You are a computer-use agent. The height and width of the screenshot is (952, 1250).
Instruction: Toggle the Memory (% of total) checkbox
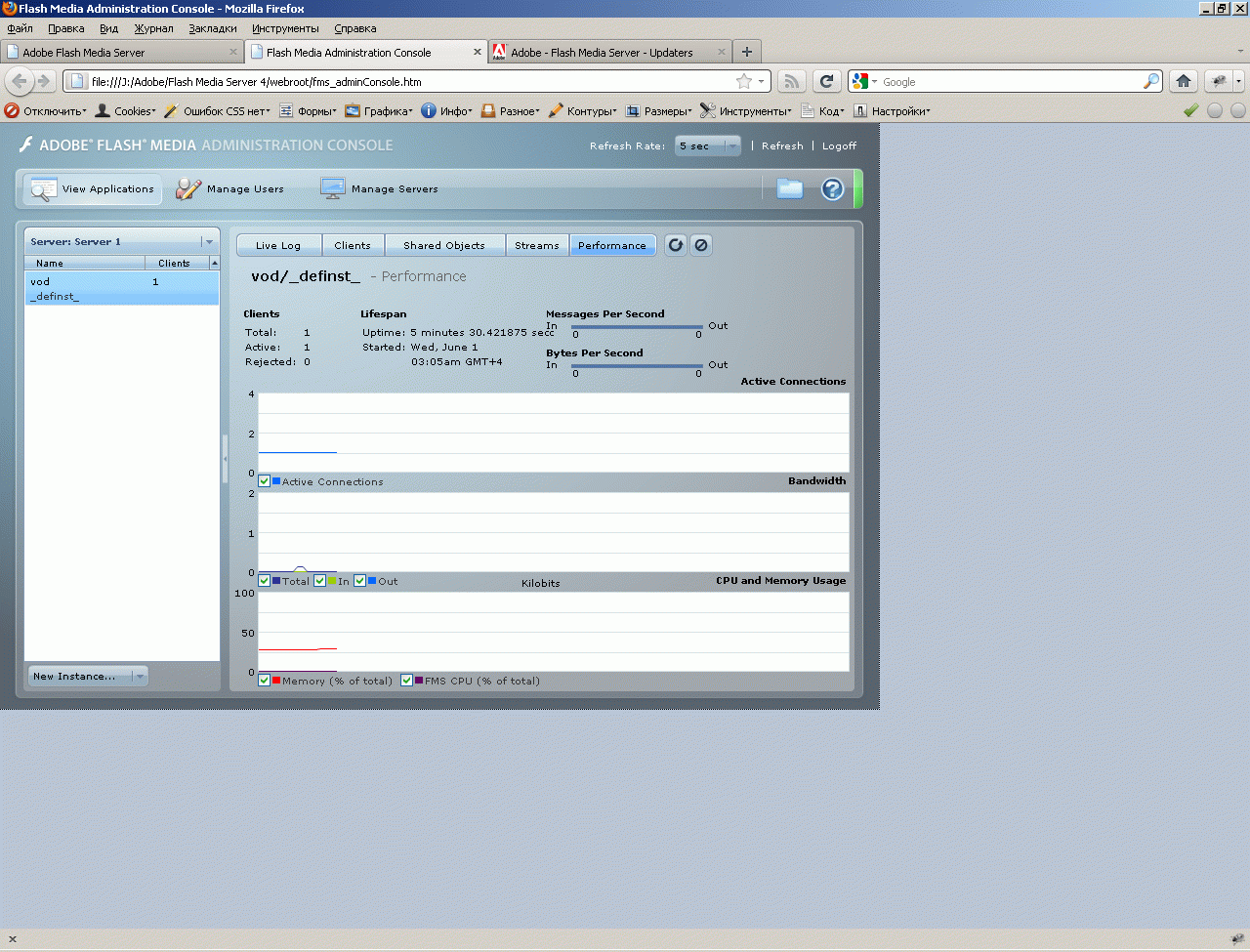point(265,681)
